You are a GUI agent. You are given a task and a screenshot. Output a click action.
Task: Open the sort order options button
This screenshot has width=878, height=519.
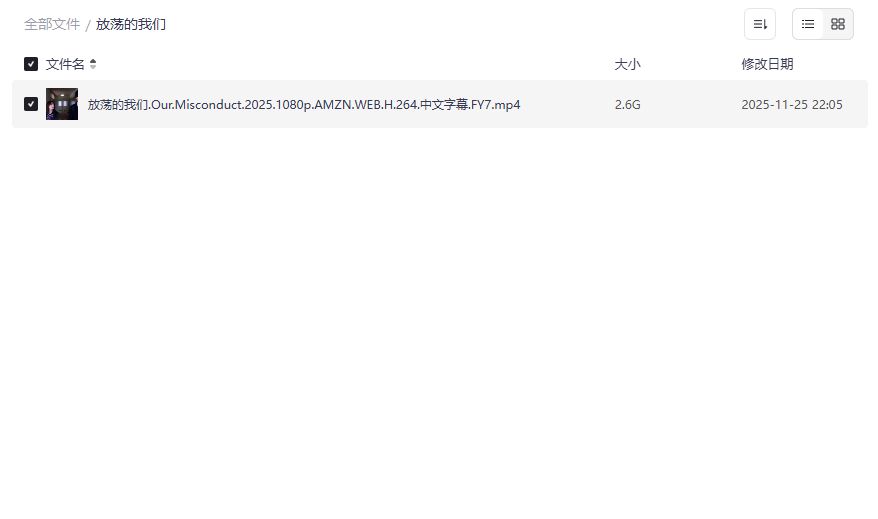point(760,24)
